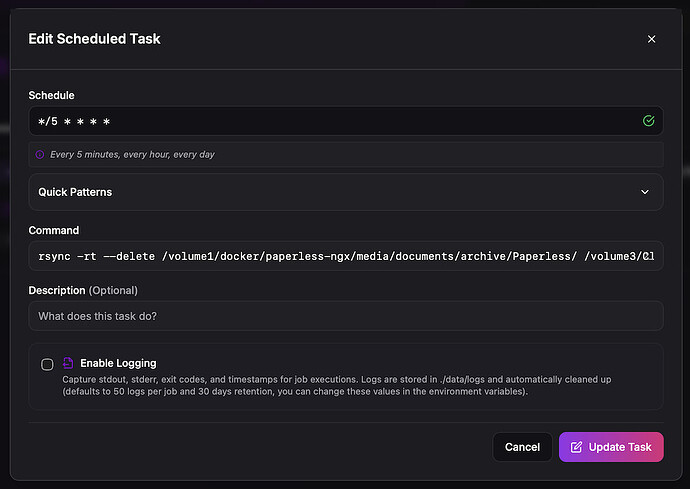Select the Description optional text box
Image resolution: width=690 pixels, height=489 pixels.
click(x=345, y=316)
